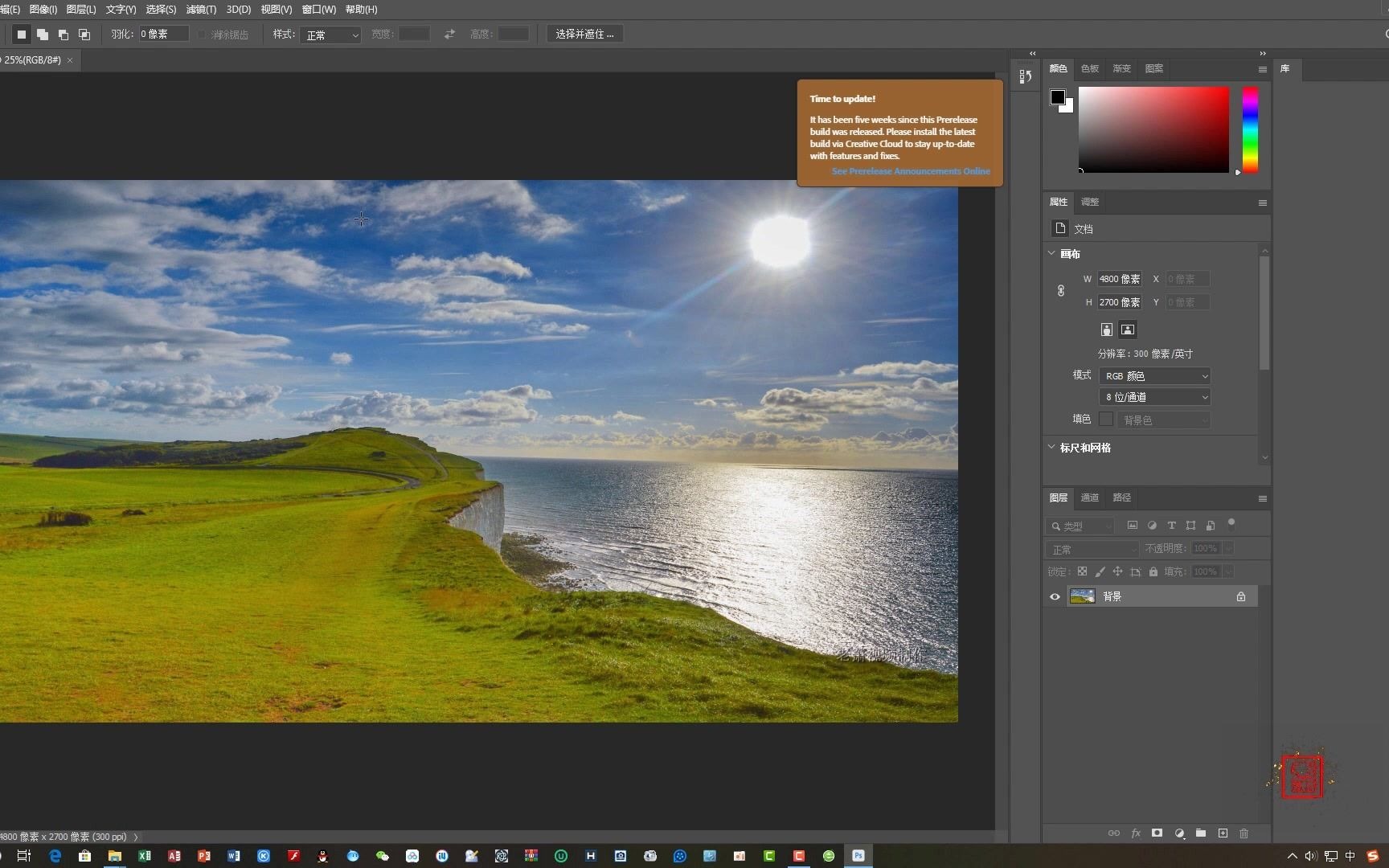Select the New Selection mode icon
This screenshot has height=868, width=1389.
point(22,34)
